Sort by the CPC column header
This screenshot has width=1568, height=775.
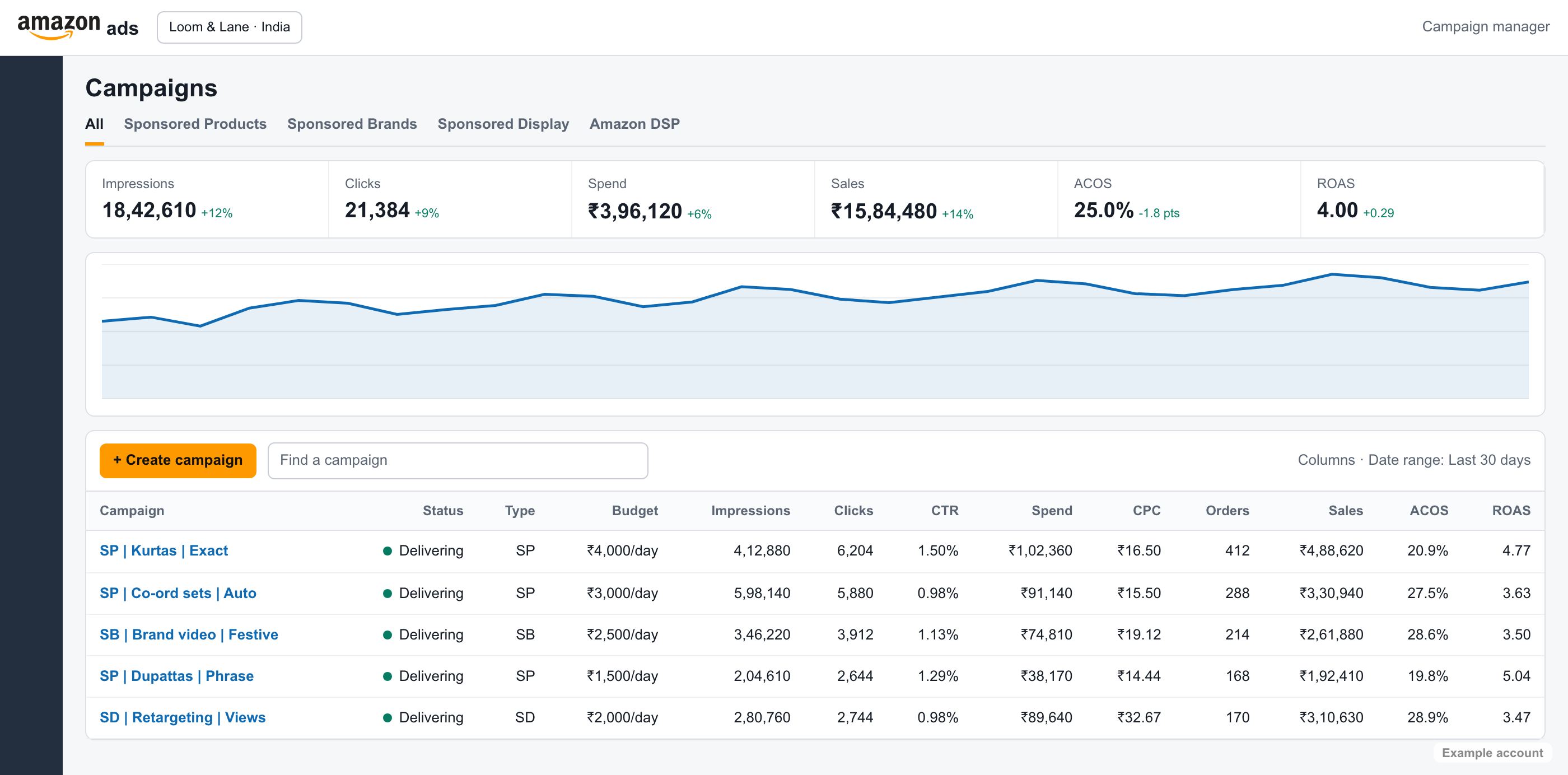point(1147,510)
